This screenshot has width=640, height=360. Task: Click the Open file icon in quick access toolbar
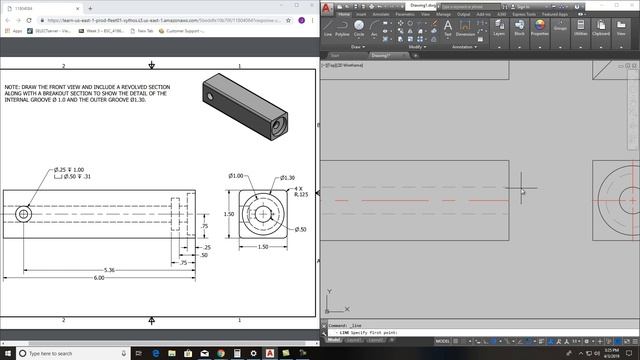coord(347,7)
